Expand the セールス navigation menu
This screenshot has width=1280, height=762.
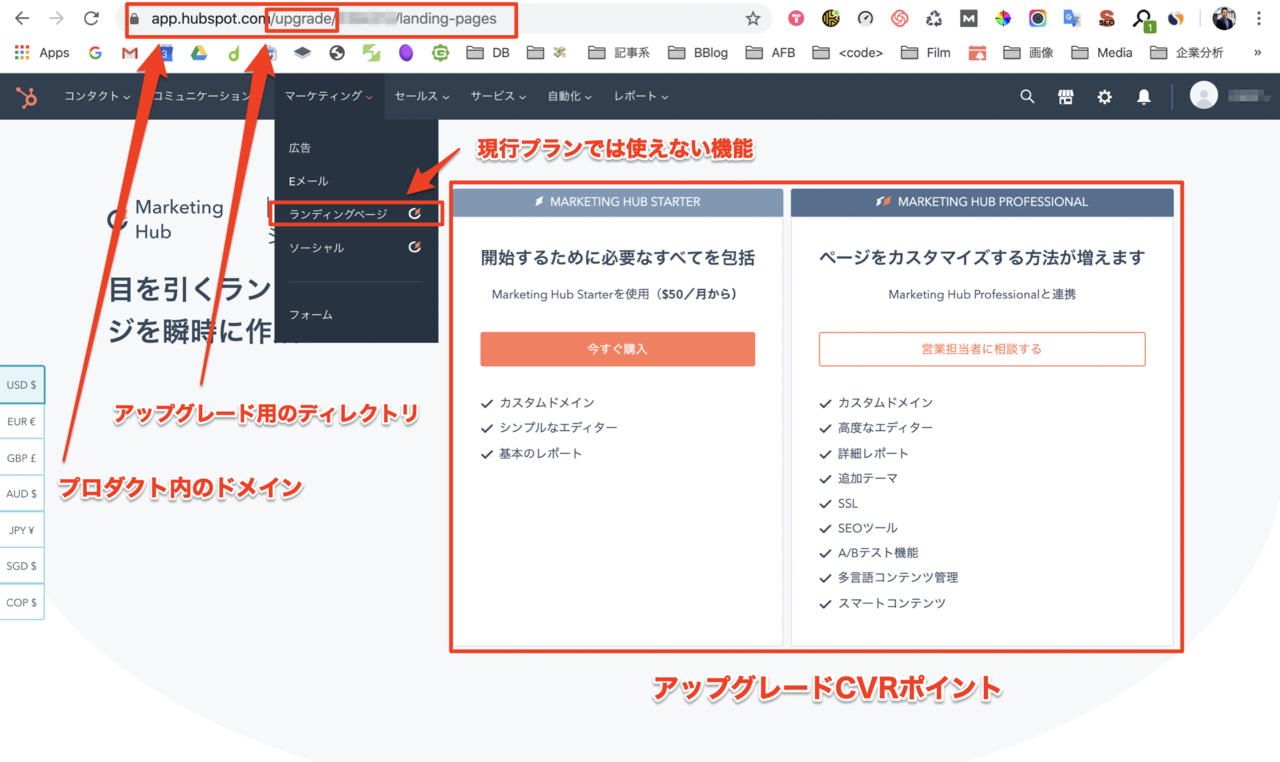click(x=422, y=97)
